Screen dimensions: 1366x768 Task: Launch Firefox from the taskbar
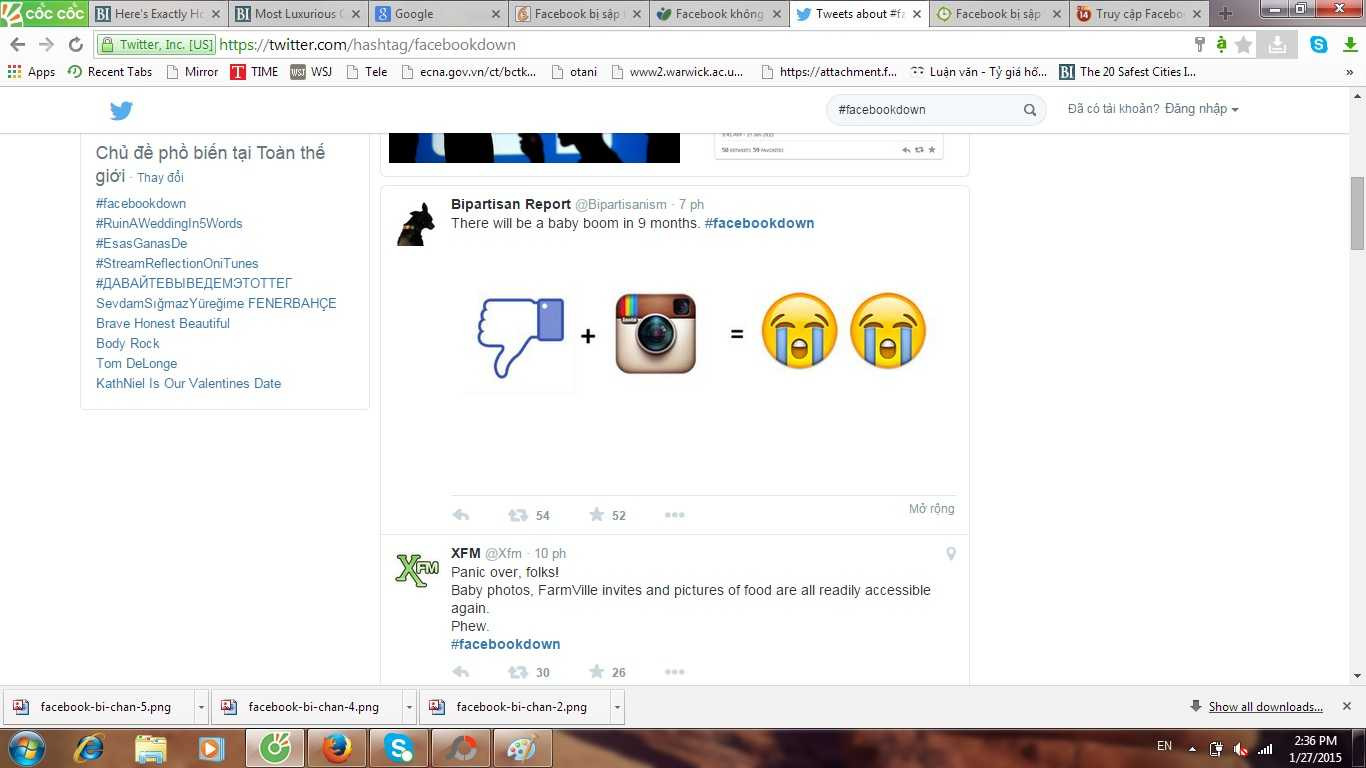coord(337,747)
